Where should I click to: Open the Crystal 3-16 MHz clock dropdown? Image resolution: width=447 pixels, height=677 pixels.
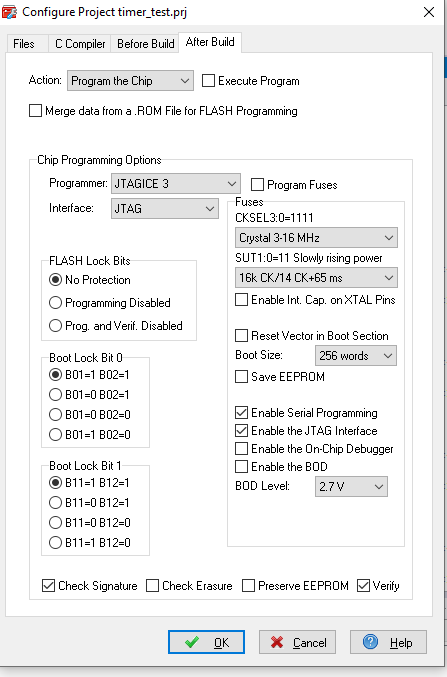pos(316,238)
